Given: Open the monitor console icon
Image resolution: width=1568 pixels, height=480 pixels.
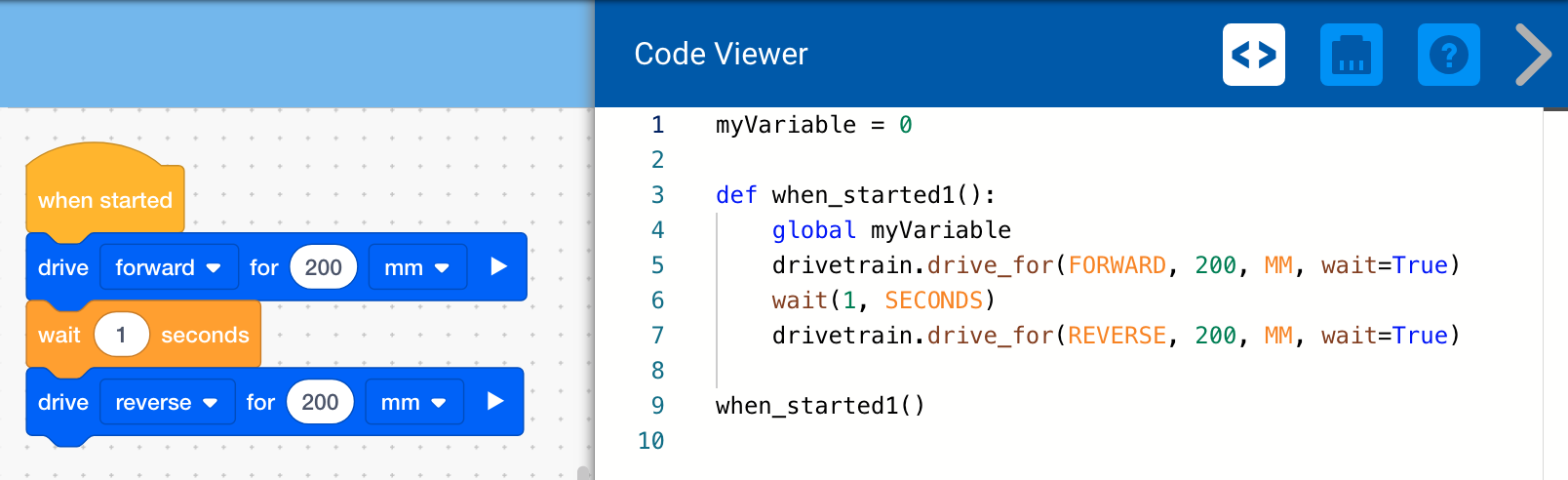Looking at the screenshot, I should [x=1351, y=55].
